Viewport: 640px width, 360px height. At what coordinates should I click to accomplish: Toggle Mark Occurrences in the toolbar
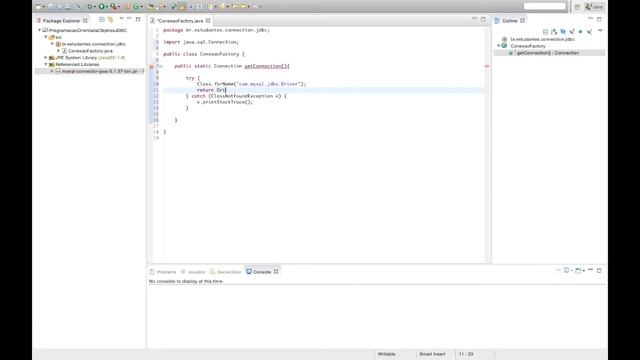click(182, 7)
